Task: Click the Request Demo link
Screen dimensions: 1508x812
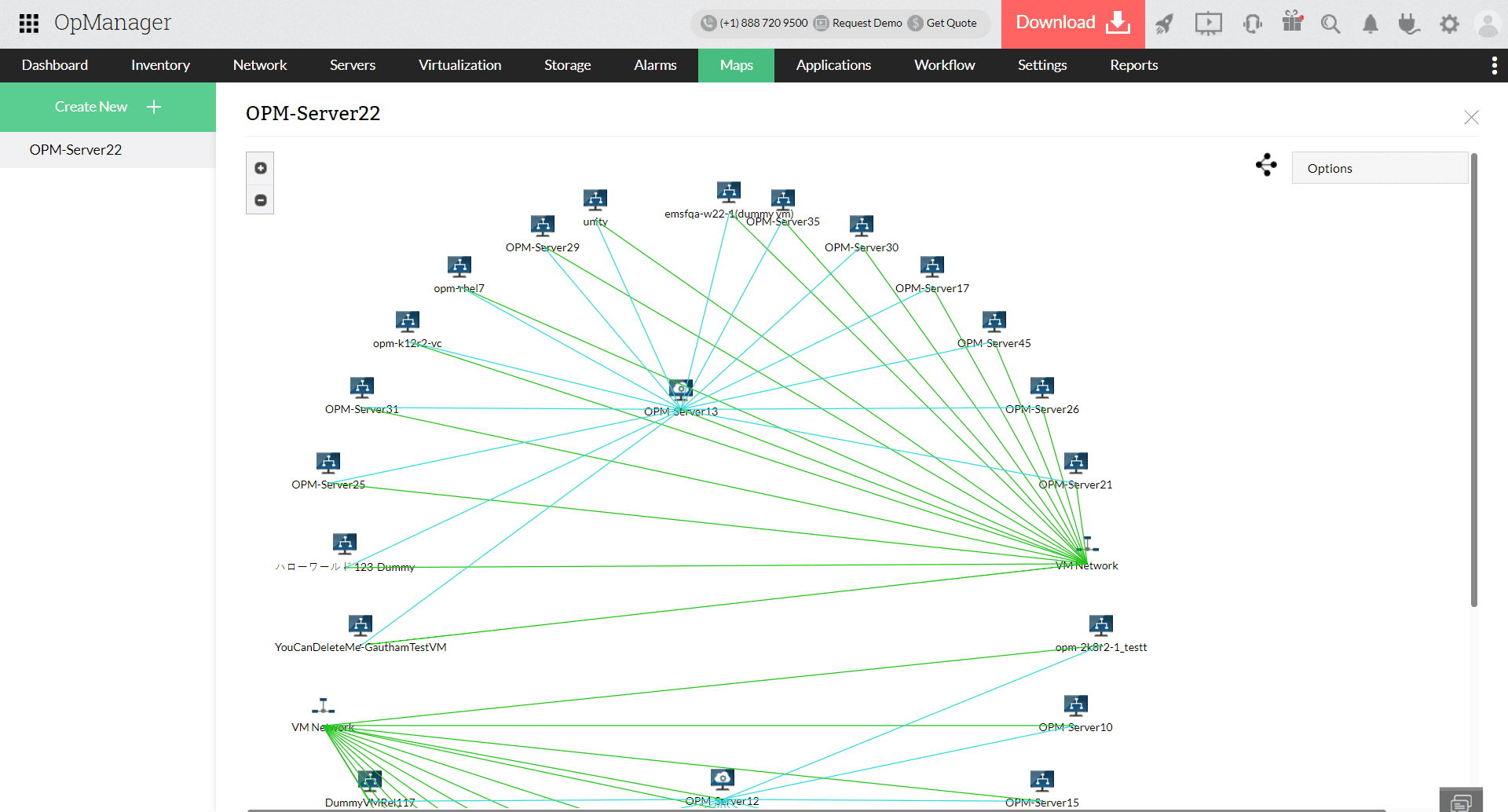Action: pyautogui.click(x=858, y=24)
